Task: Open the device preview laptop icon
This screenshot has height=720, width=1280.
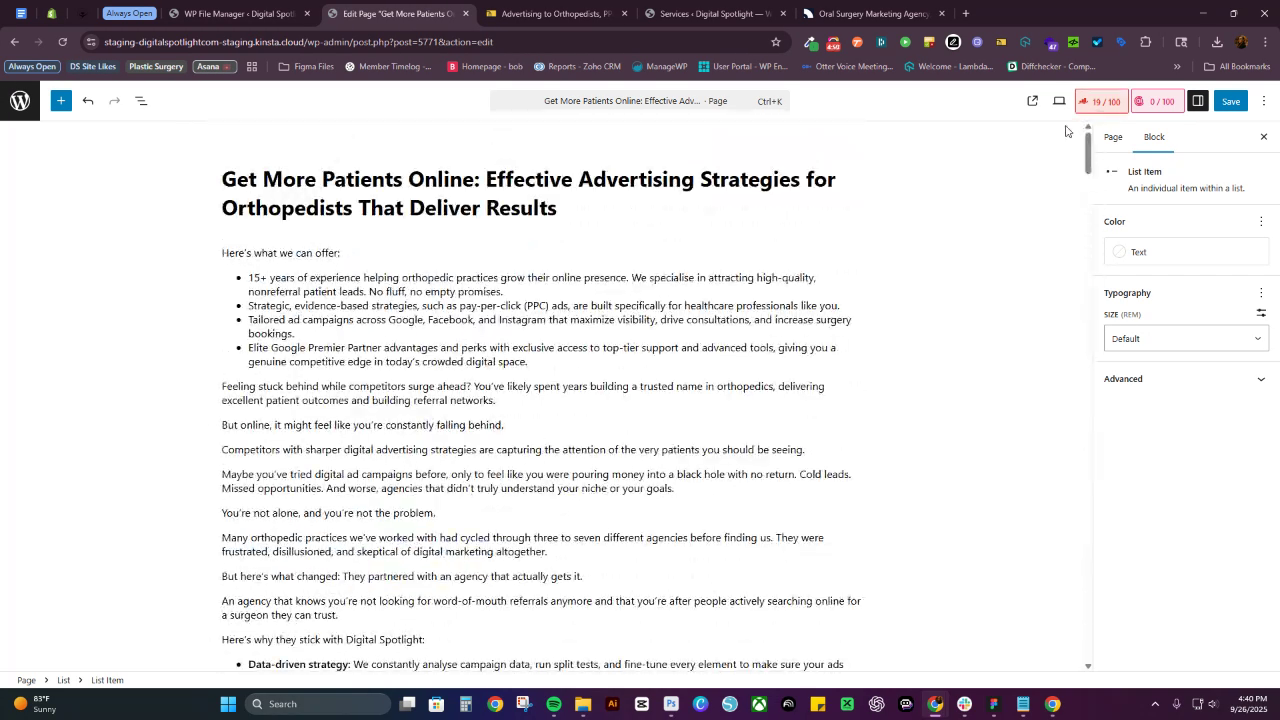Action: click(1059, 101)
